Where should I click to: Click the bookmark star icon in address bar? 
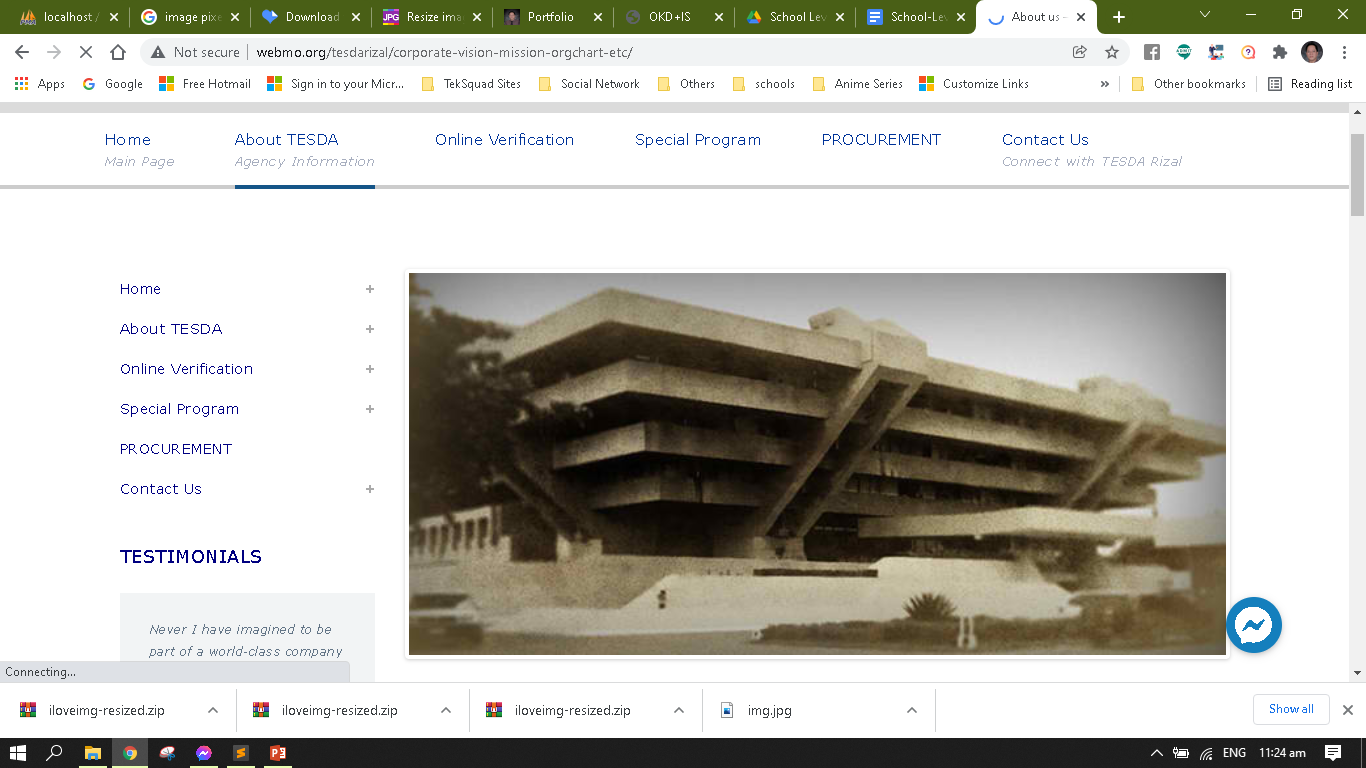click(1111, 52)
